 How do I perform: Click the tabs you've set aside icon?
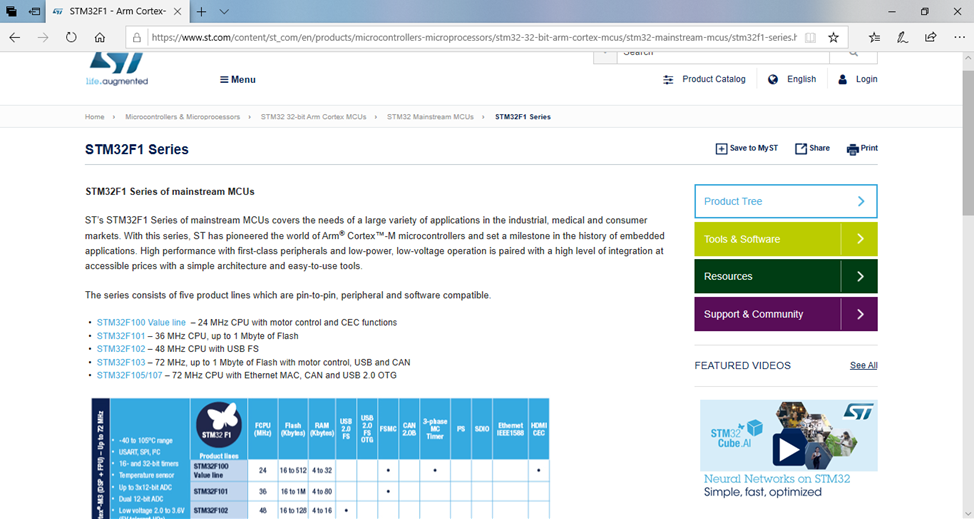tap(11, 11)
